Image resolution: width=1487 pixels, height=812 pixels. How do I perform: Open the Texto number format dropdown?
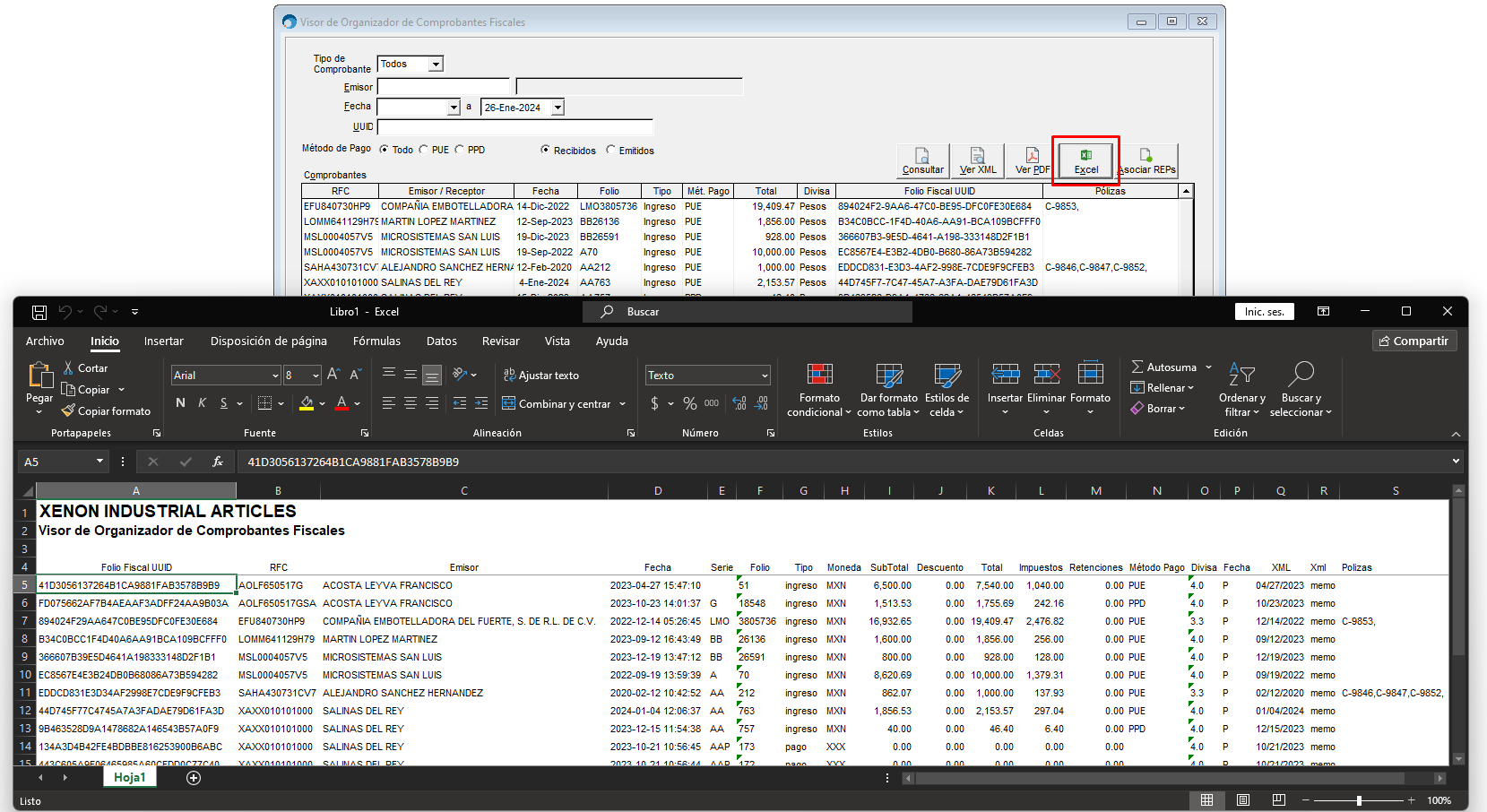(x=765, y=376)
